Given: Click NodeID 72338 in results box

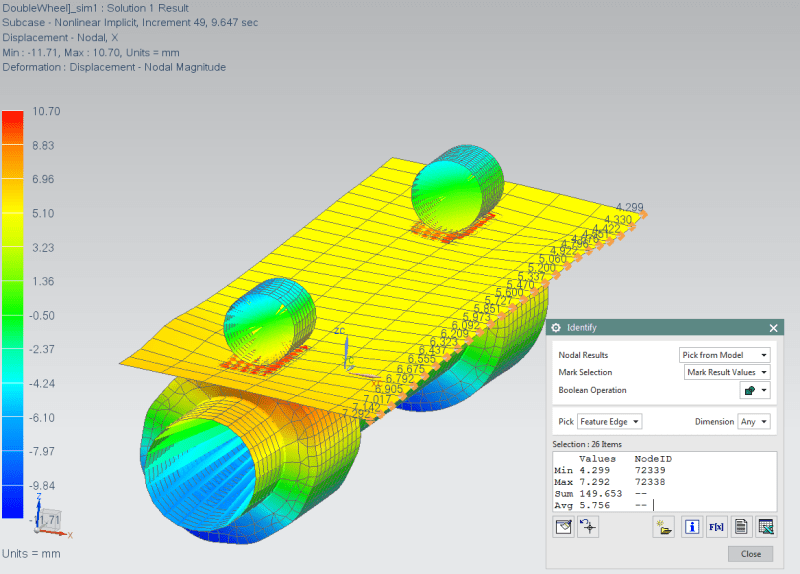Looking at the screenshot, I should click(x=650, y=482).
